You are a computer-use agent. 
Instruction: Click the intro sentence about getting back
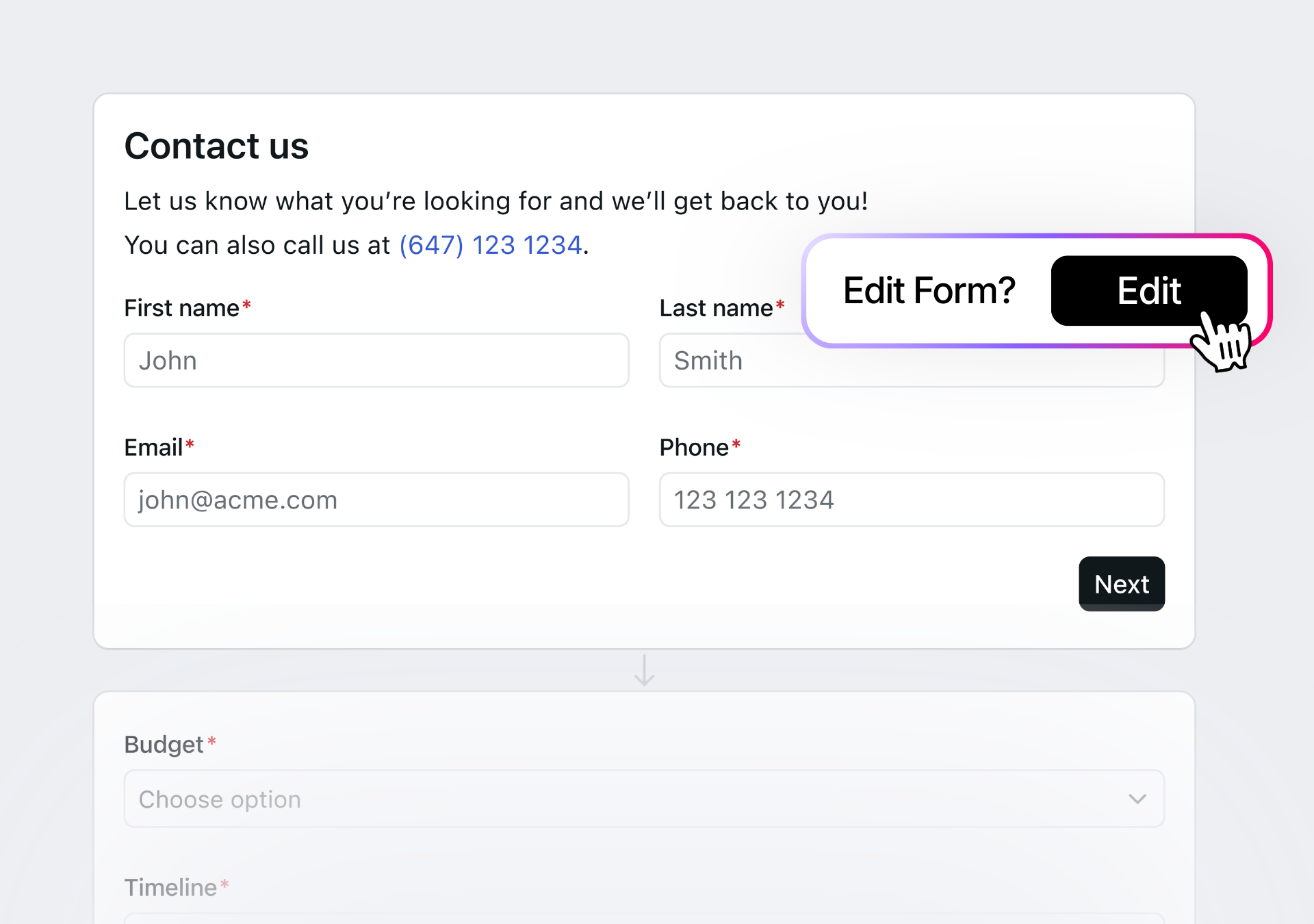[495, 201]
